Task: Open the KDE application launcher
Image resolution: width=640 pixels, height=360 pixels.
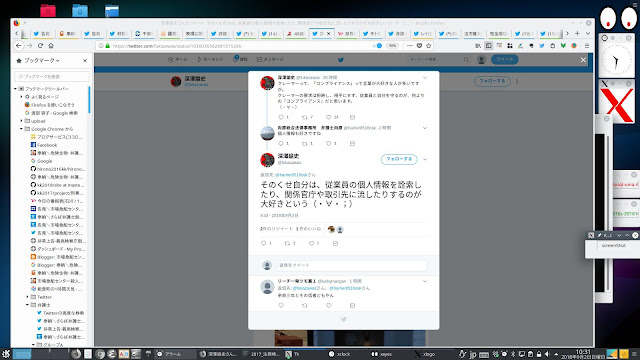Action: (x=5, y=354)
